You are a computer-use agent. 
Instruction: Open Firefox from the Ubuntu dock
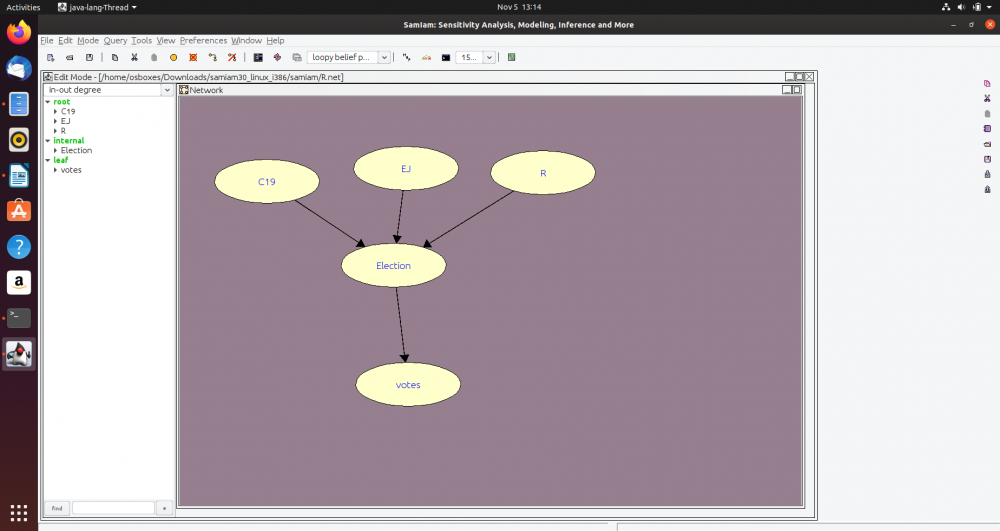19,32
